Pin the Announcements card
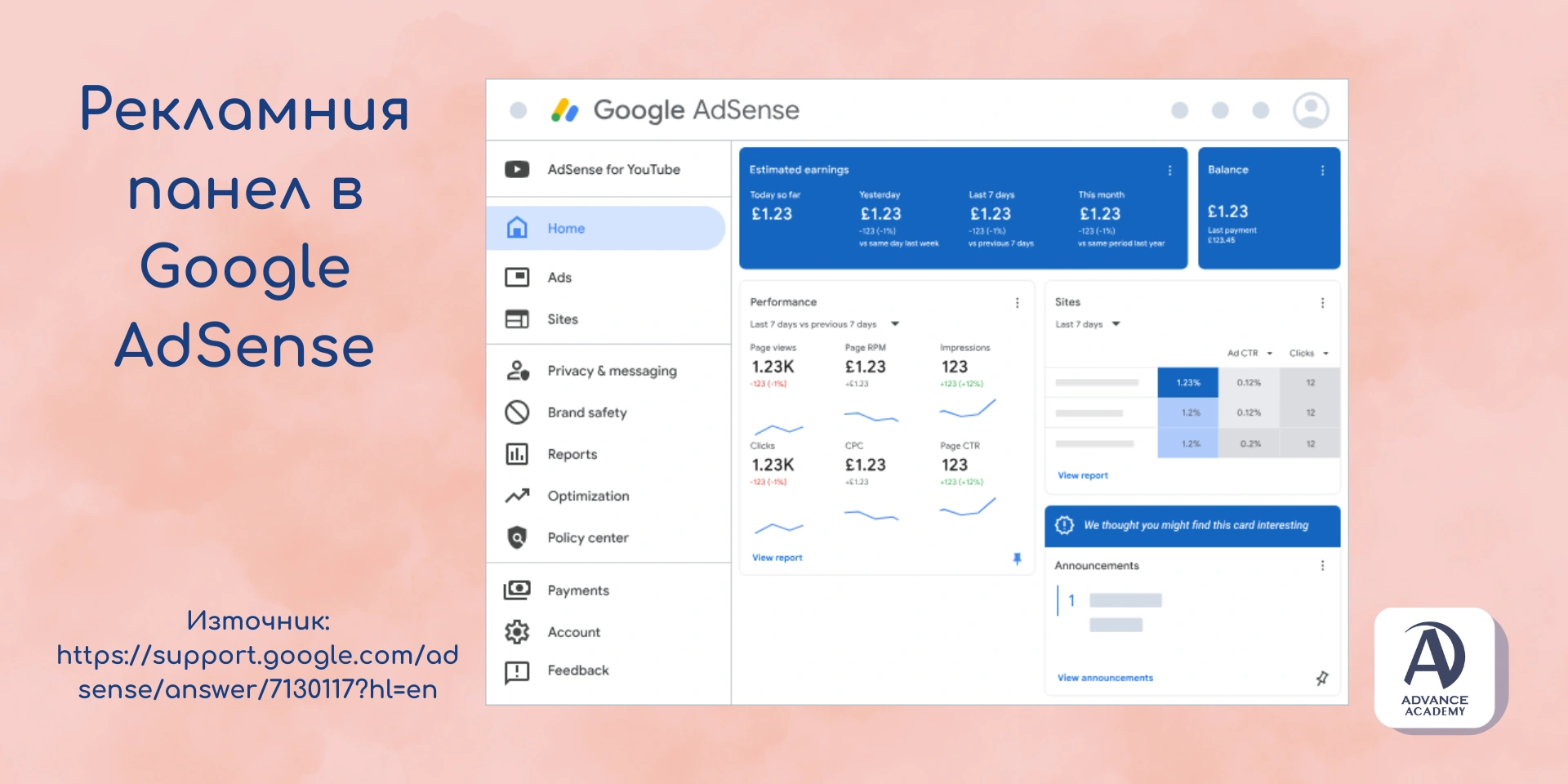Image resolution: width=1568 pixels, height=784 pixels. (x=1322, y=678)
